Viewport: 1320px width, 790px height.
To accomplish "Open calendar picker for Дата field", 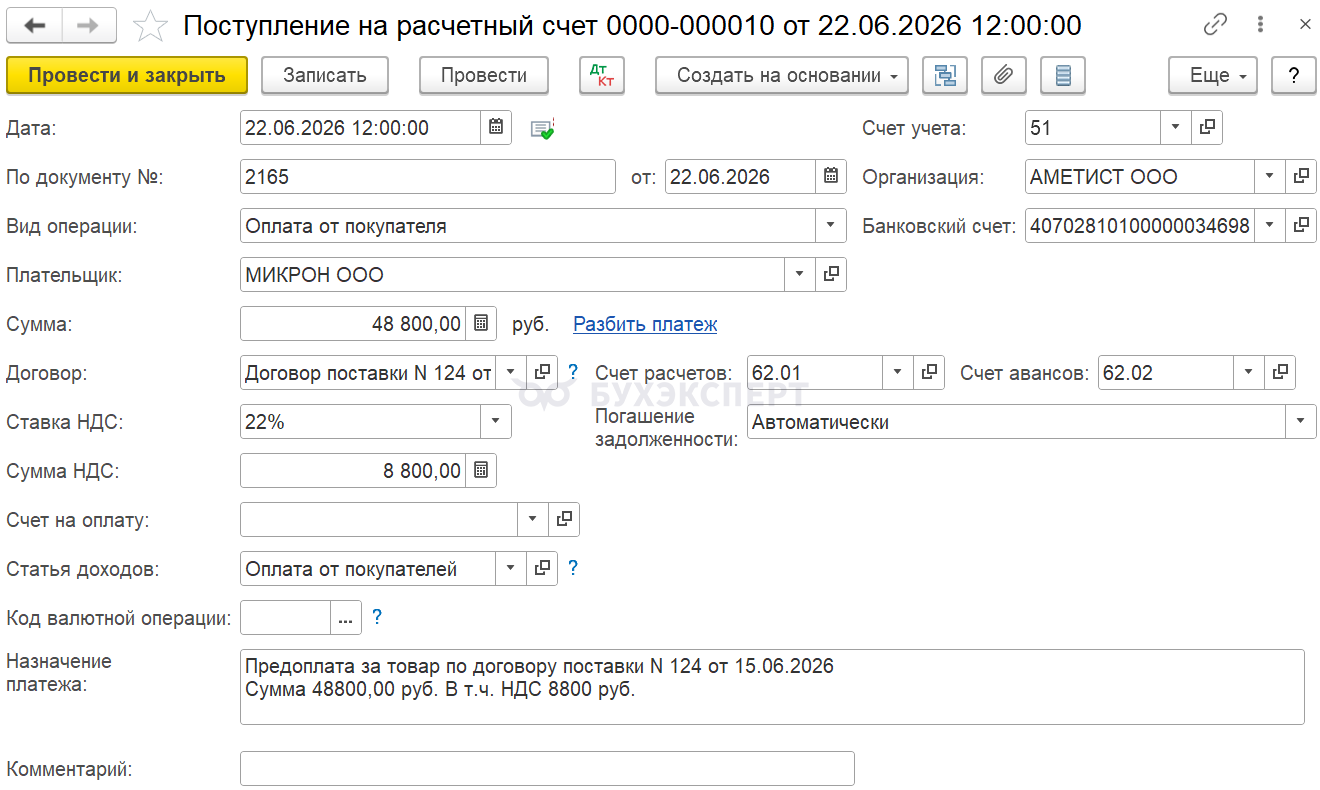I will coord(496,128).
